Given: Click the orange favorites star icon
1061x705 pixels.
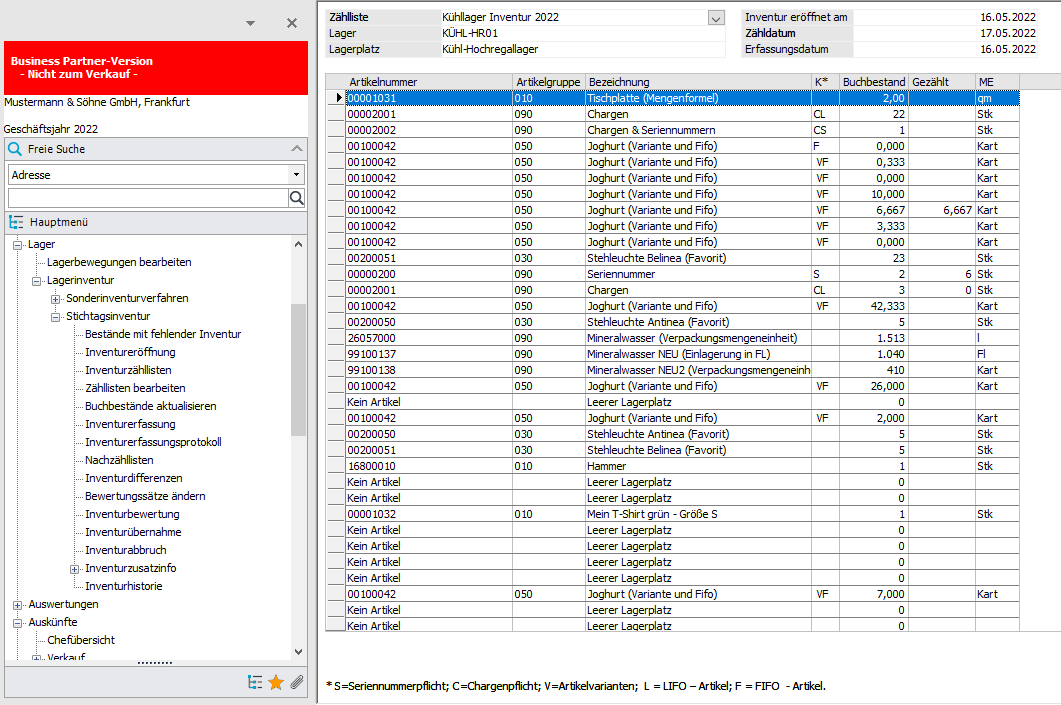Looking at the screenshot, I should coord(276,682).
